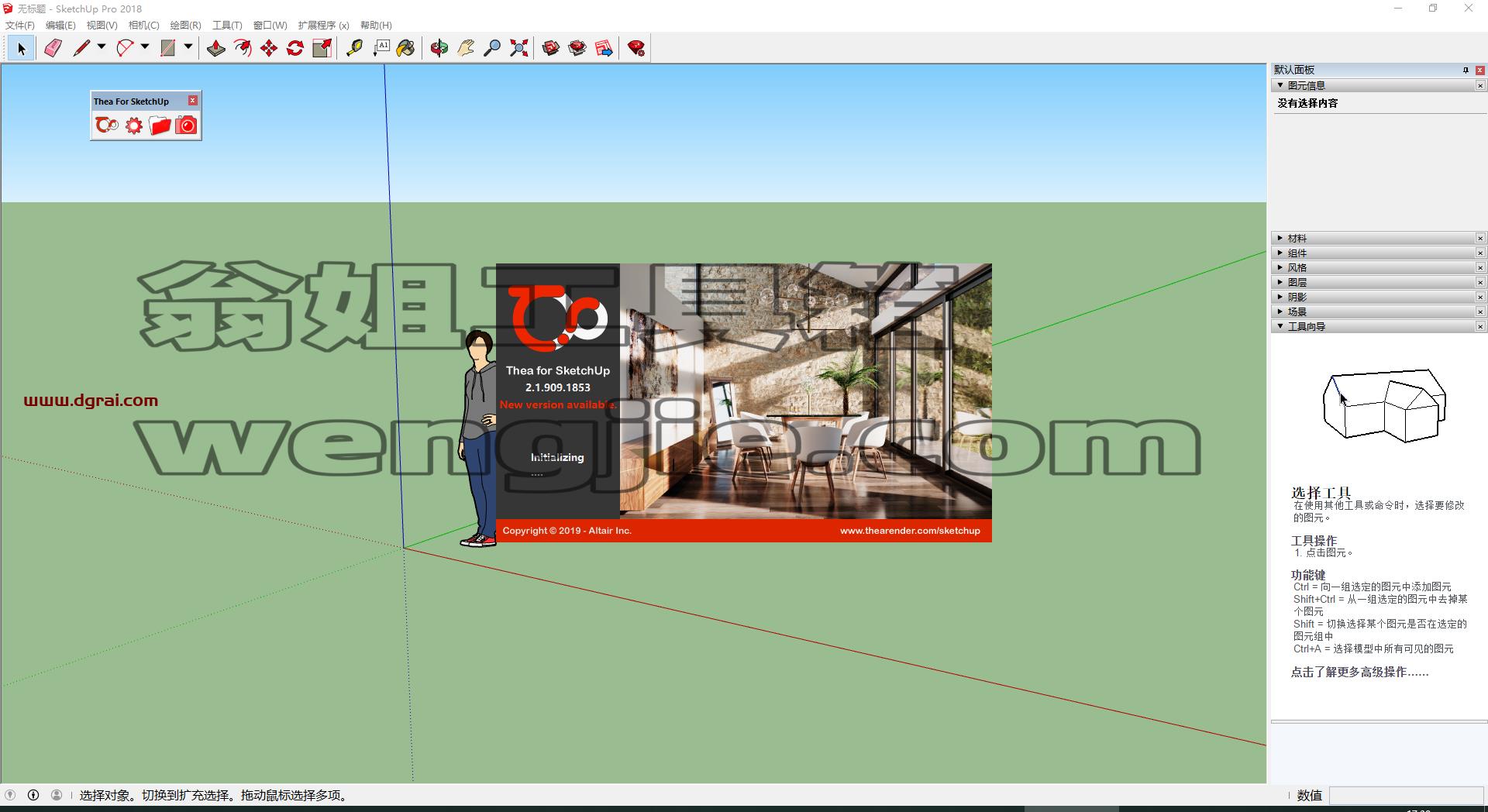Pick the Scale tool
The width and height of the screenshot is (1488, 812).
point(322,49)
